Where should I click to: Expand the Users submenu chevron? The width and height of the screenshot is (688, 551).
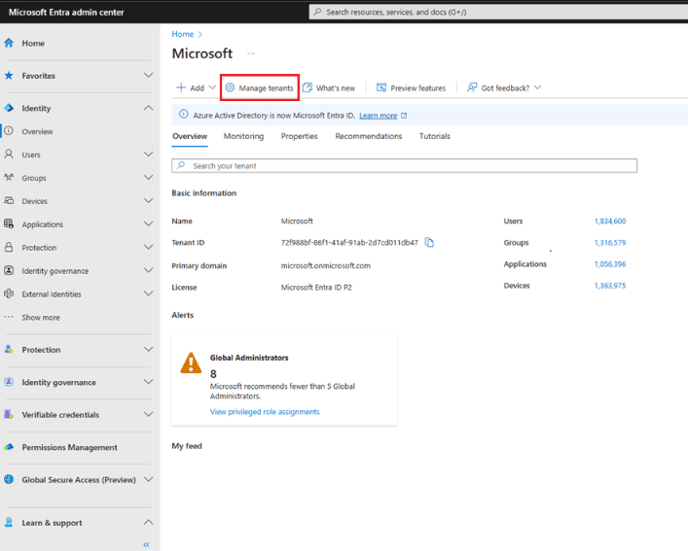pos(149,154)
